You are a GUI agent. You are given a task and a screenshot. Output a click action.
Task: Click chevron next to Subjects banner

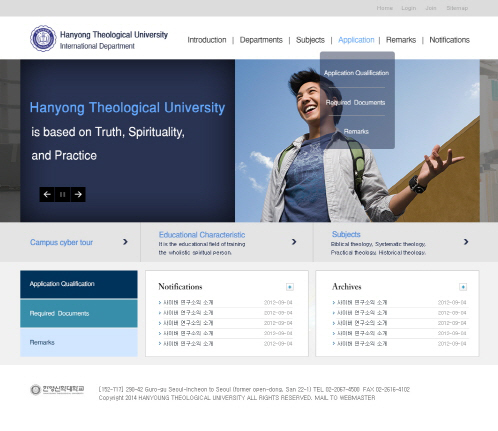click(x=466, y=242)
